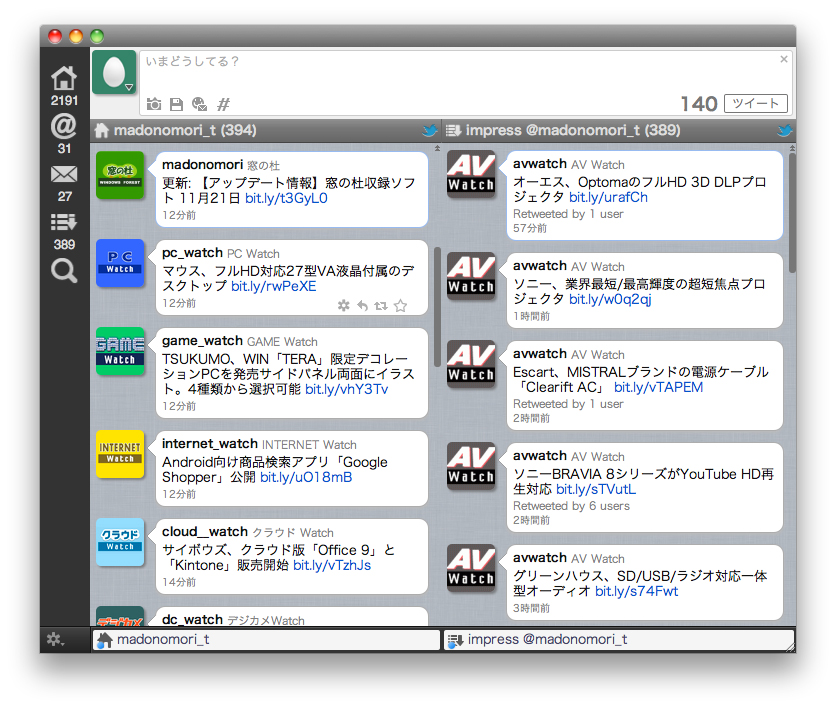Screen dimensions: 836x708
Task: Attach a photo using the camera icon
Action: click(153, 103)
